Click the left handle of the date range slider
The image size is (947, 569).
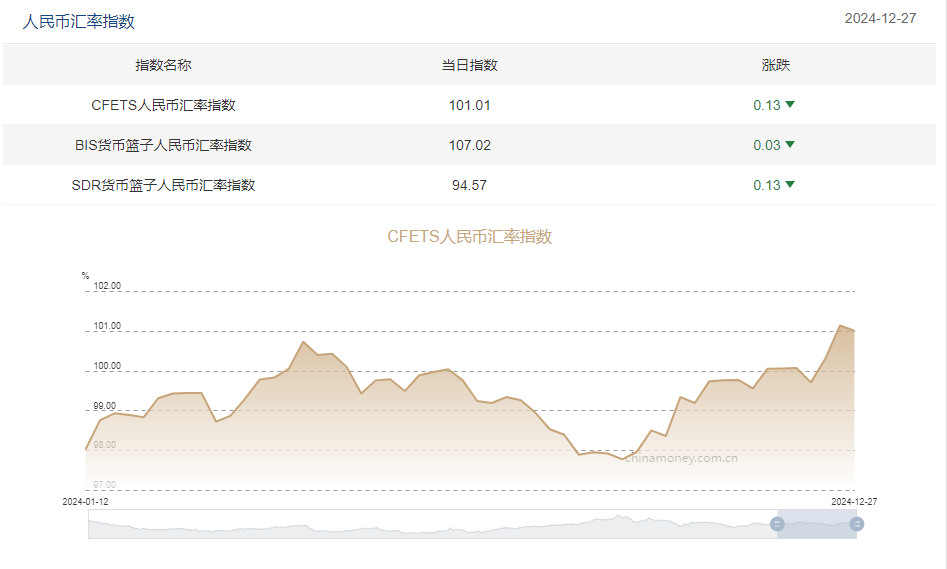coord(777,524)
